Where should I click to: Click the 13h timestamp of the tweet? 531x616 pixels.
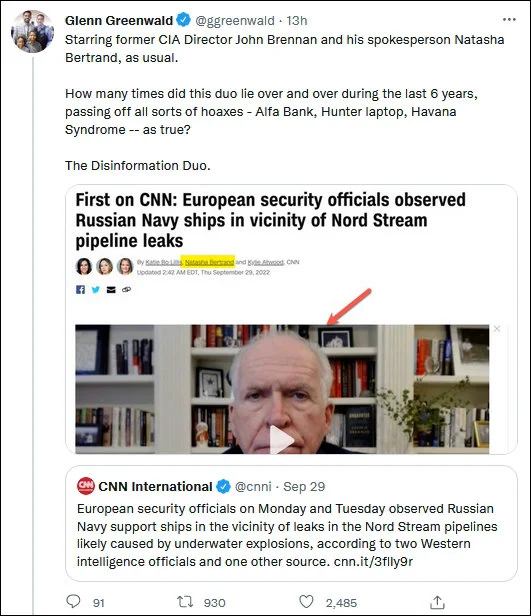coord(297,20)
